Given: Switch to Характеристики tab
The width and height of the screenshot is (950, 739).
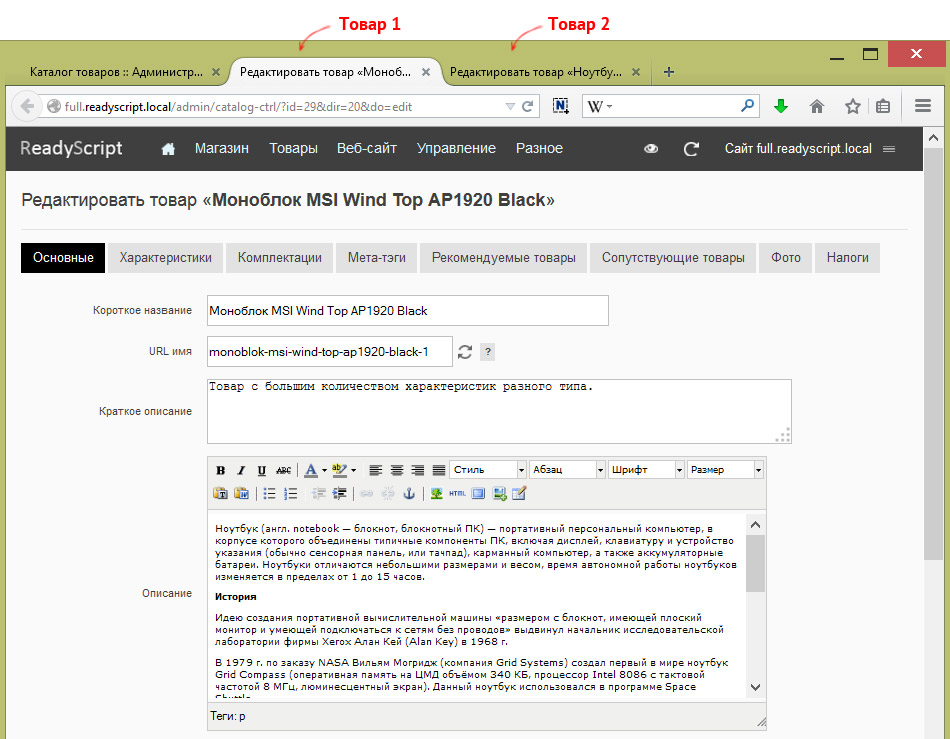Looking at the screenshot, I should pyautogui.click(x=165, y=257).
